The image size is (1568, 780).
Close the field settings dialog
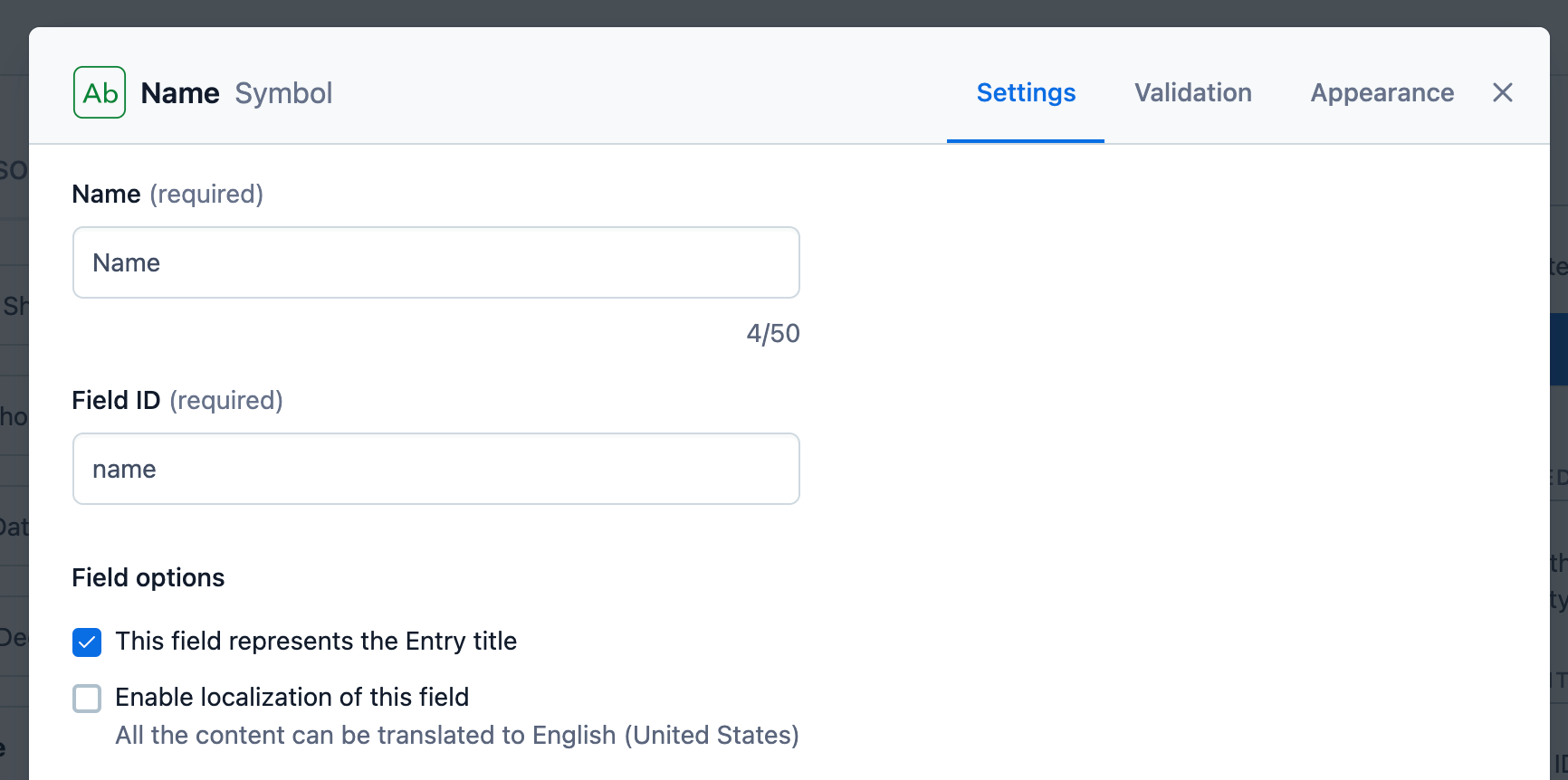tap(1503, 92)
